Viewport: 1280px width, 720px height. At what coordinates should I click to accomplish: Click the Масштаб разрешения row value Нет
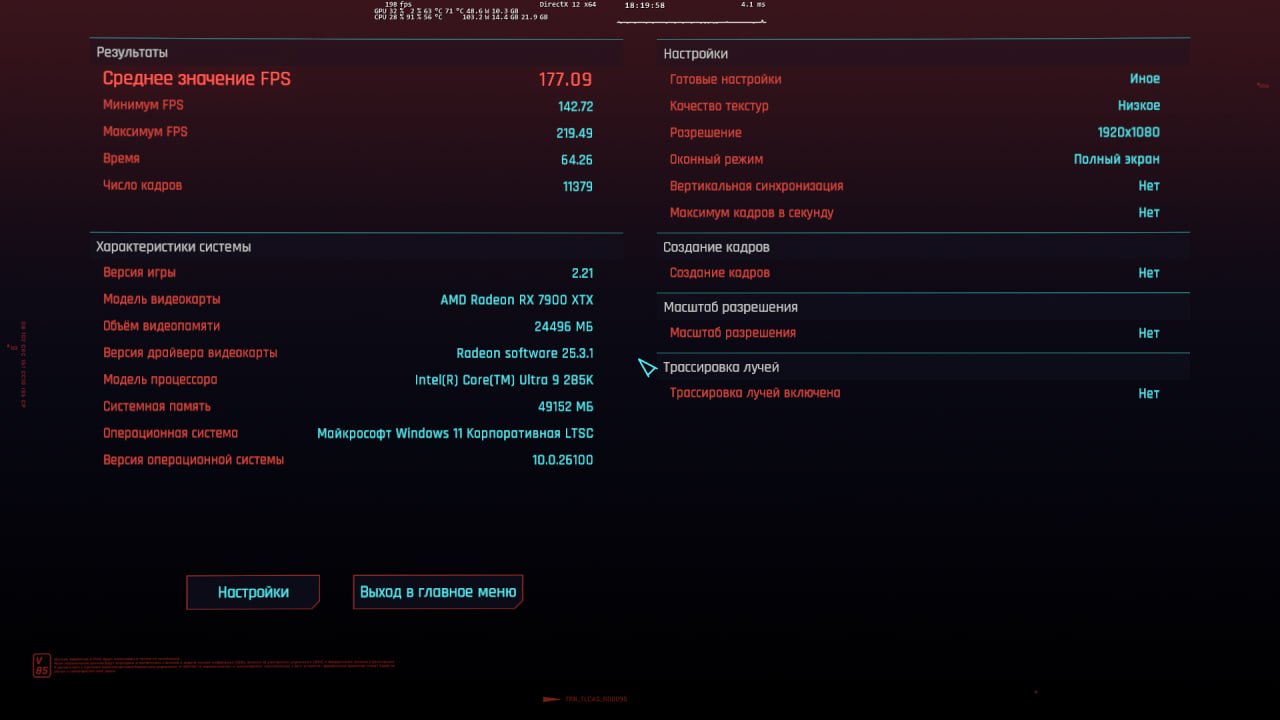[x=1149, y=333]
